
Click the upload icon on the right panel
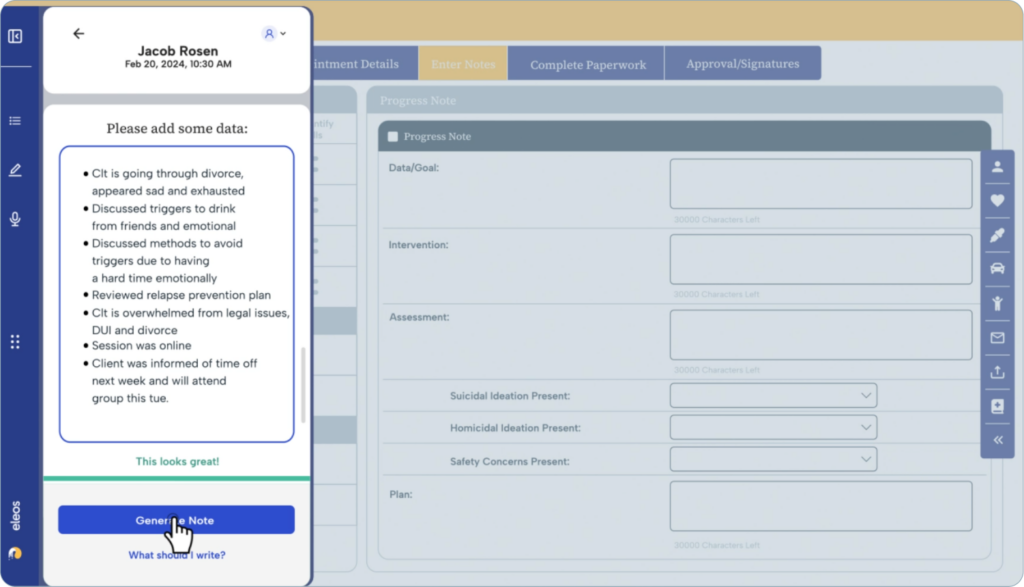pos(997,372)
